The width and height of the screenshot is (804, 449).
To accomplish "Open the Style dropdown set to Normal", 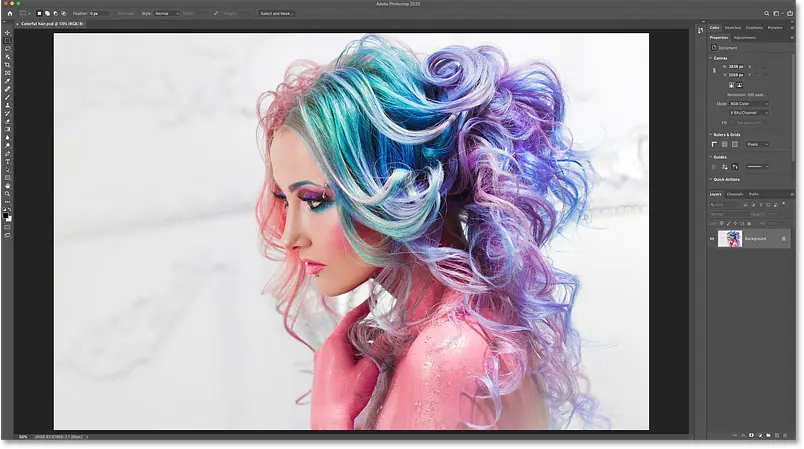I will pos(167,13).
